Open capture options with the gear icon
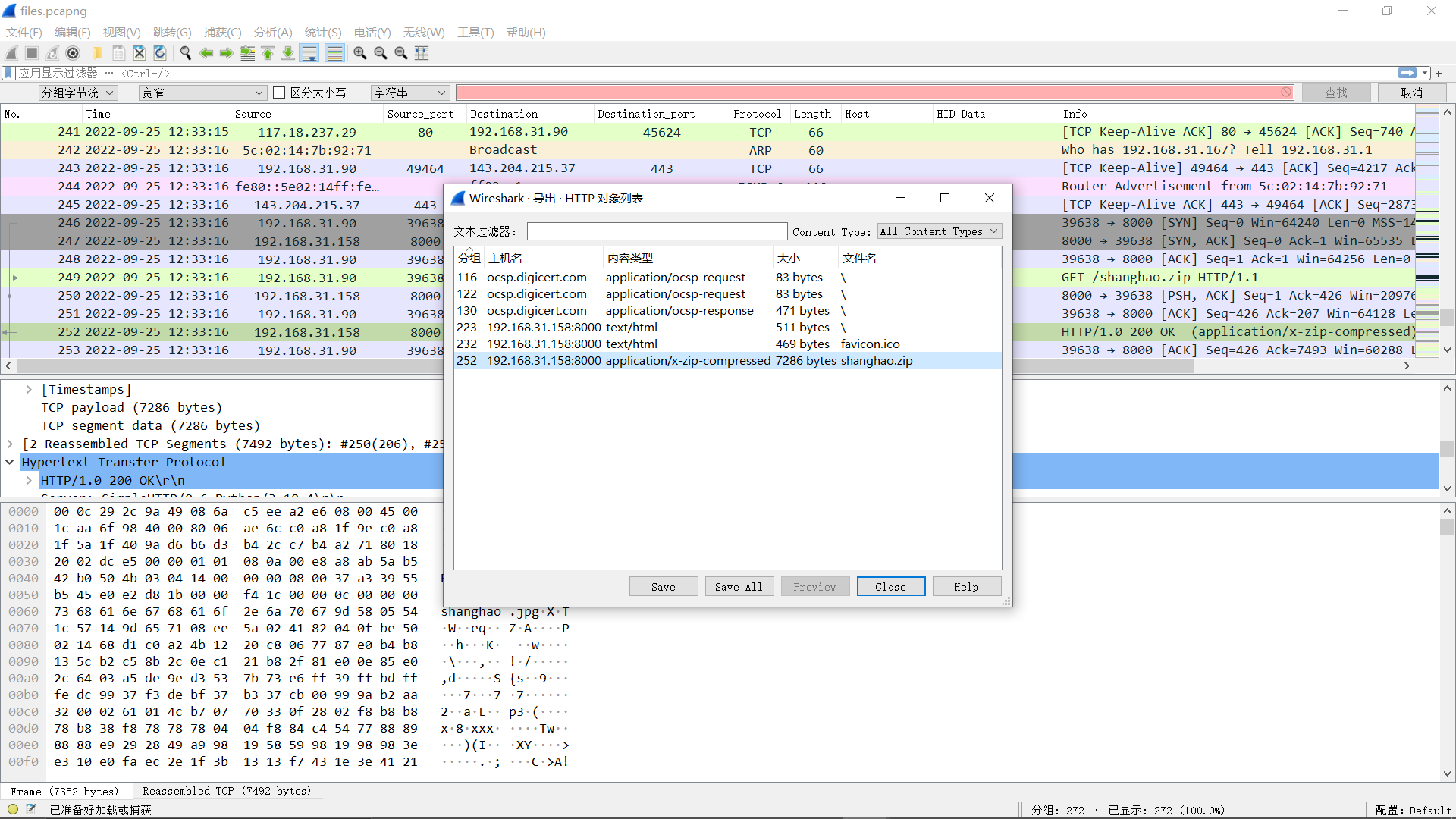Image resolution: width=1456 pixels, height=819 pixels. tap(73, 53)
